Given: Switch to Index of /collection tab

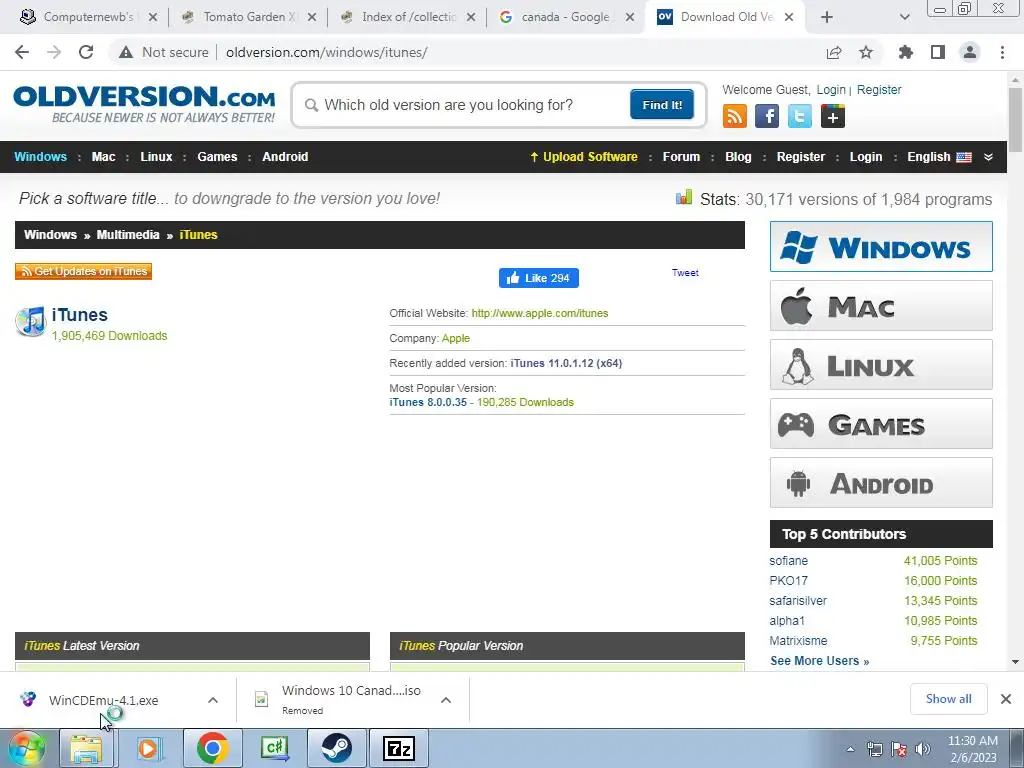Looking at the screenshot, I should point(408,17).
